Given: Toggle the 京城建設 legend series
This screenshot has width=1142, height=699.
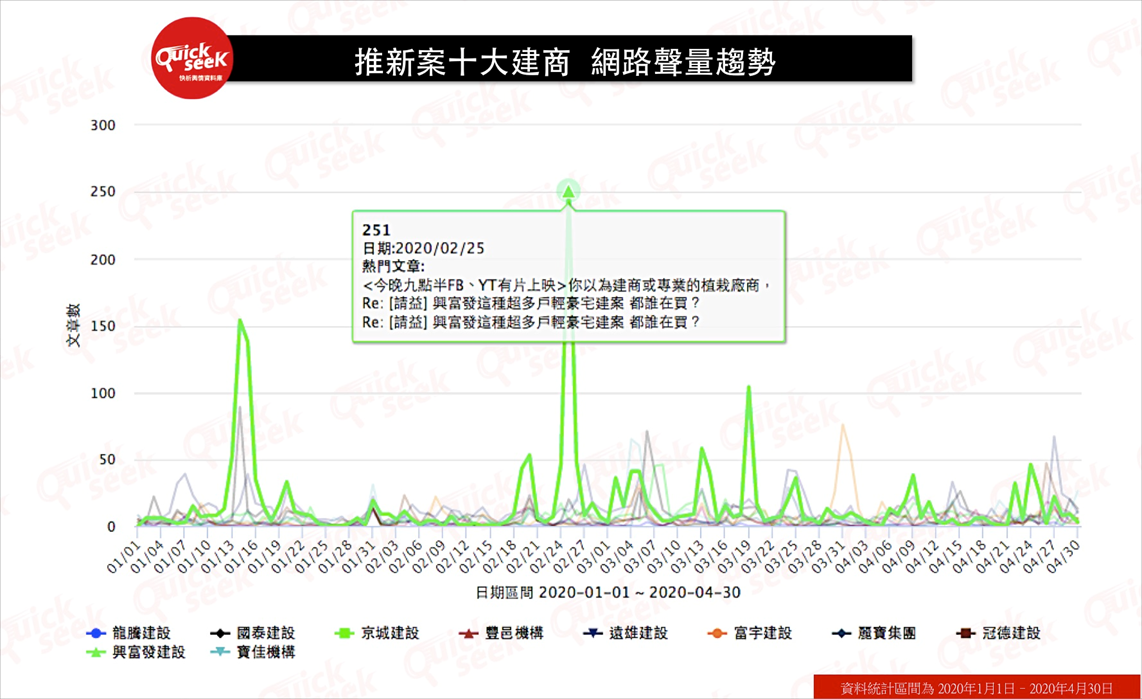Looking at the screenshot, I should pyautogui.click(x=377, y=633).
